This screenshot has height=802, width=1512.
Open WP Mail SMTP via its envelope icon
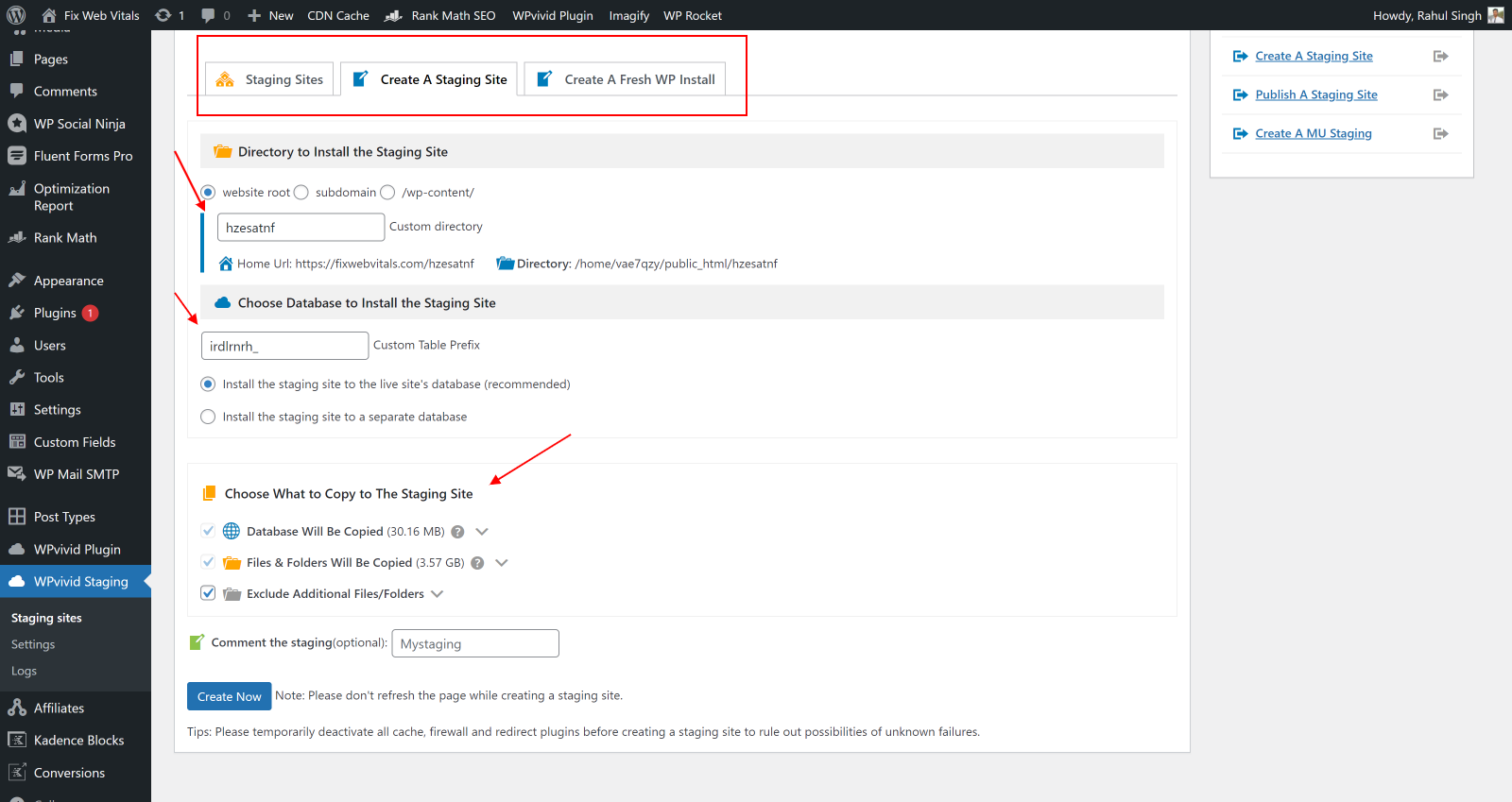pyautogui.click(x=17, y=474)
